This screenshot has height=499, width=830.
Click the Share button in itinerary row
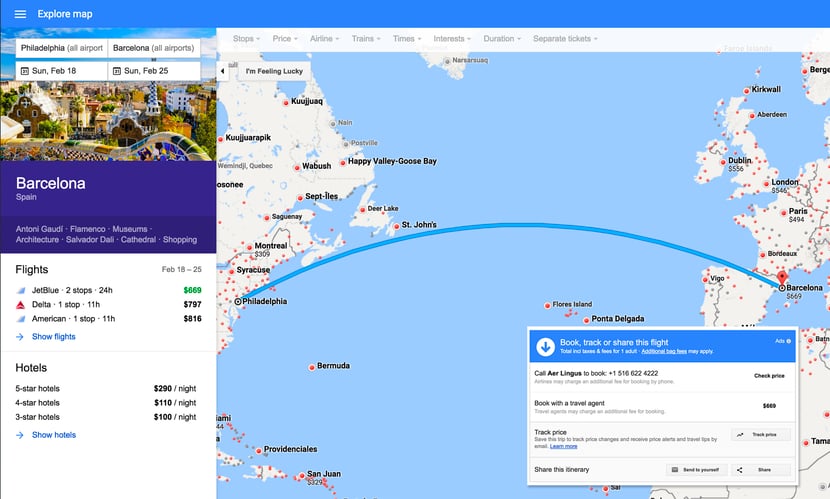point(761,469)
